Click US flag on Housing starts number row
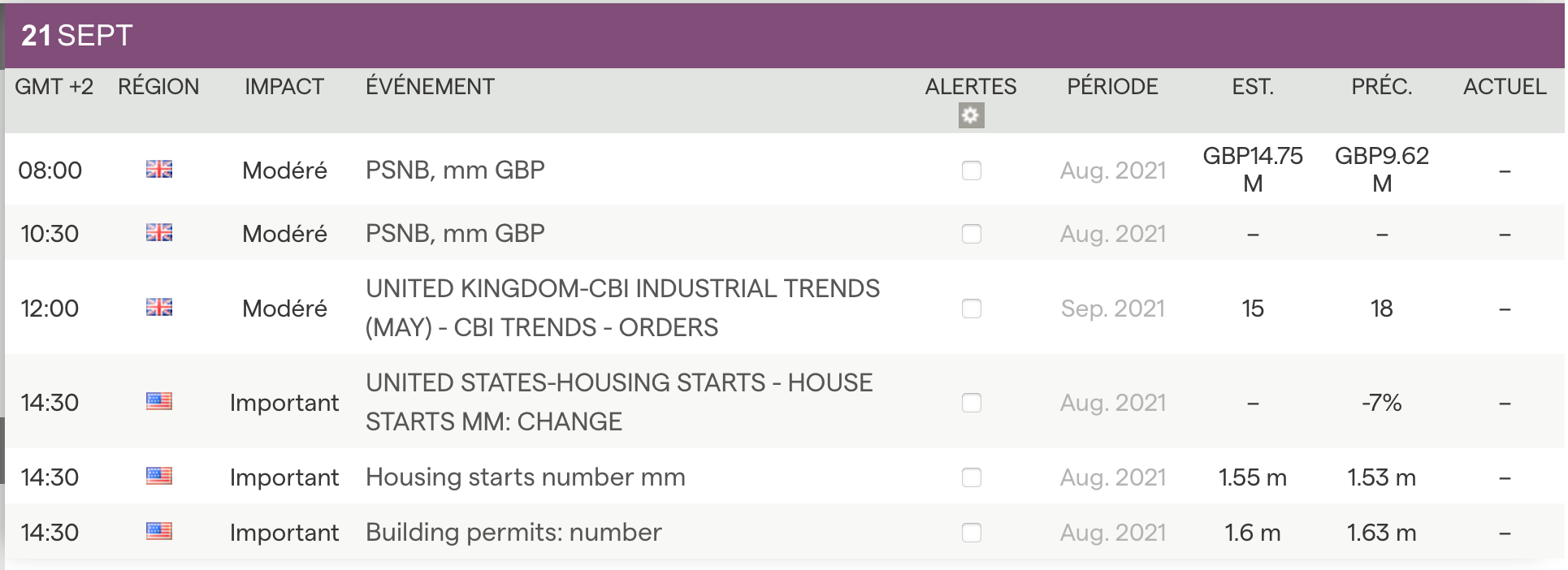 point(159,476)
